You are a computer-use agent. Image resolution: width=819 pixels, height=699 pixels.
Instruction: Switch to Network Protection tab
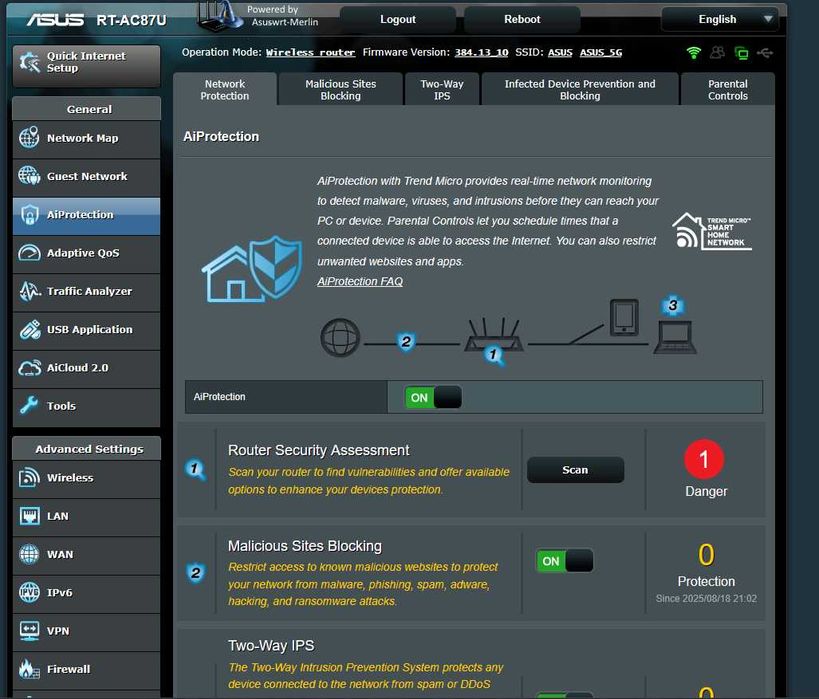click(225, 90)
